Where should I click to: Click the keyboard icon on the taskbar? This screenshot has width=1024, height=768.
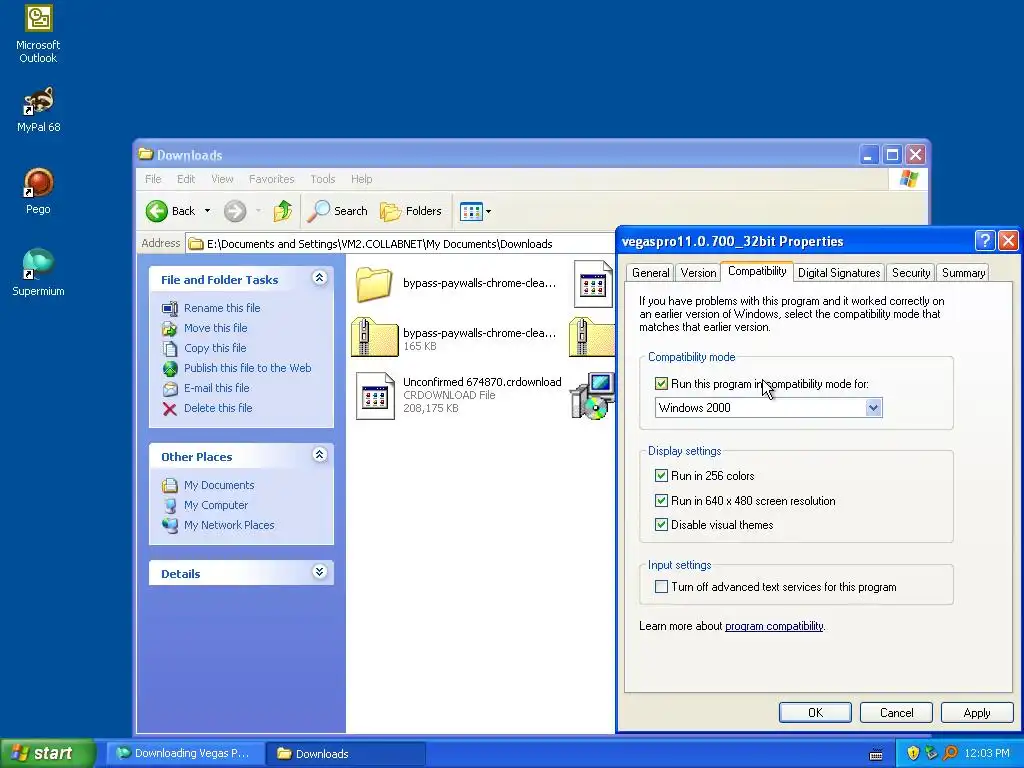(876, 754)
